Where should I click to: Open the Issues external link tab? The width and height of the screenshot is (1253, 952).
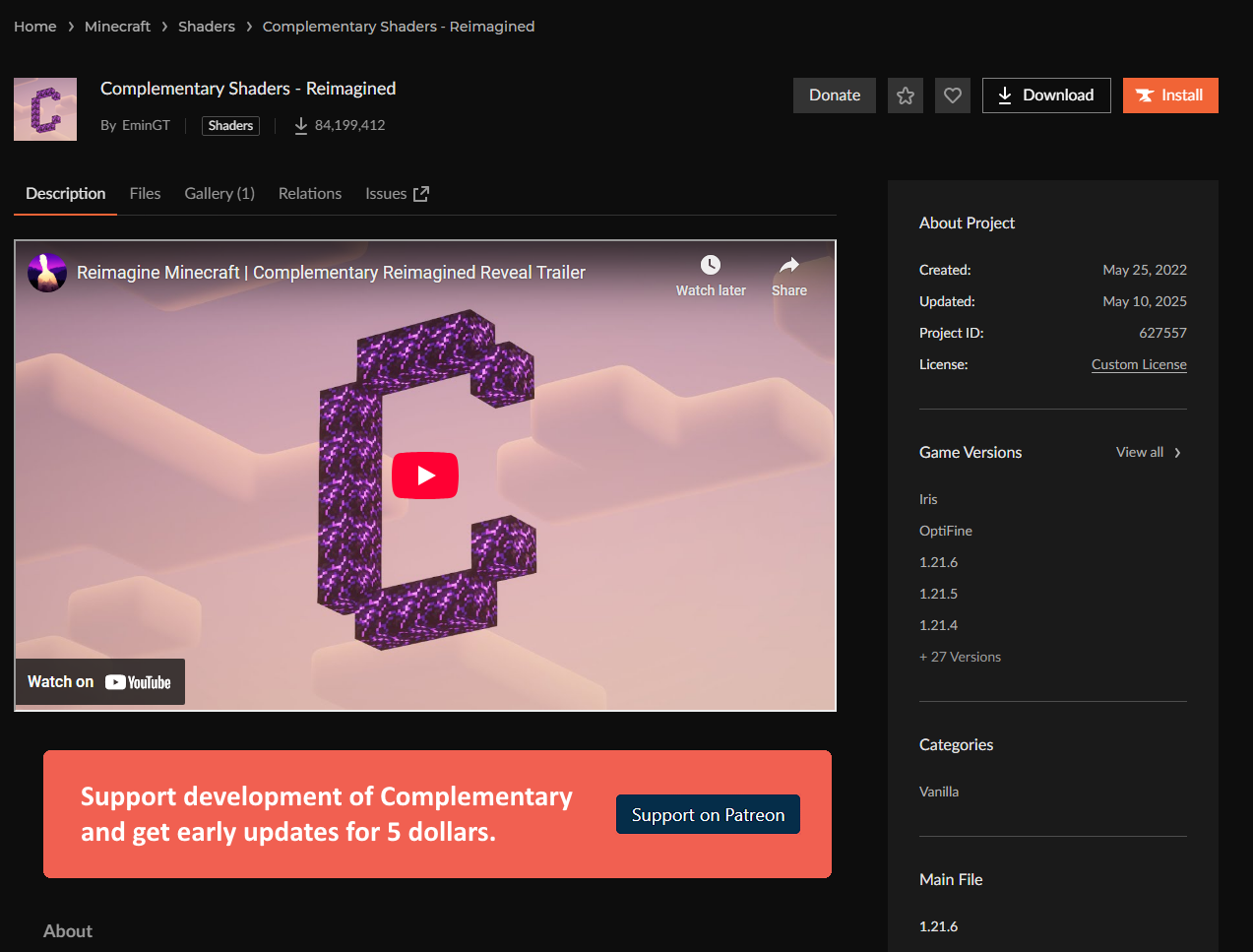click(397, 194)
